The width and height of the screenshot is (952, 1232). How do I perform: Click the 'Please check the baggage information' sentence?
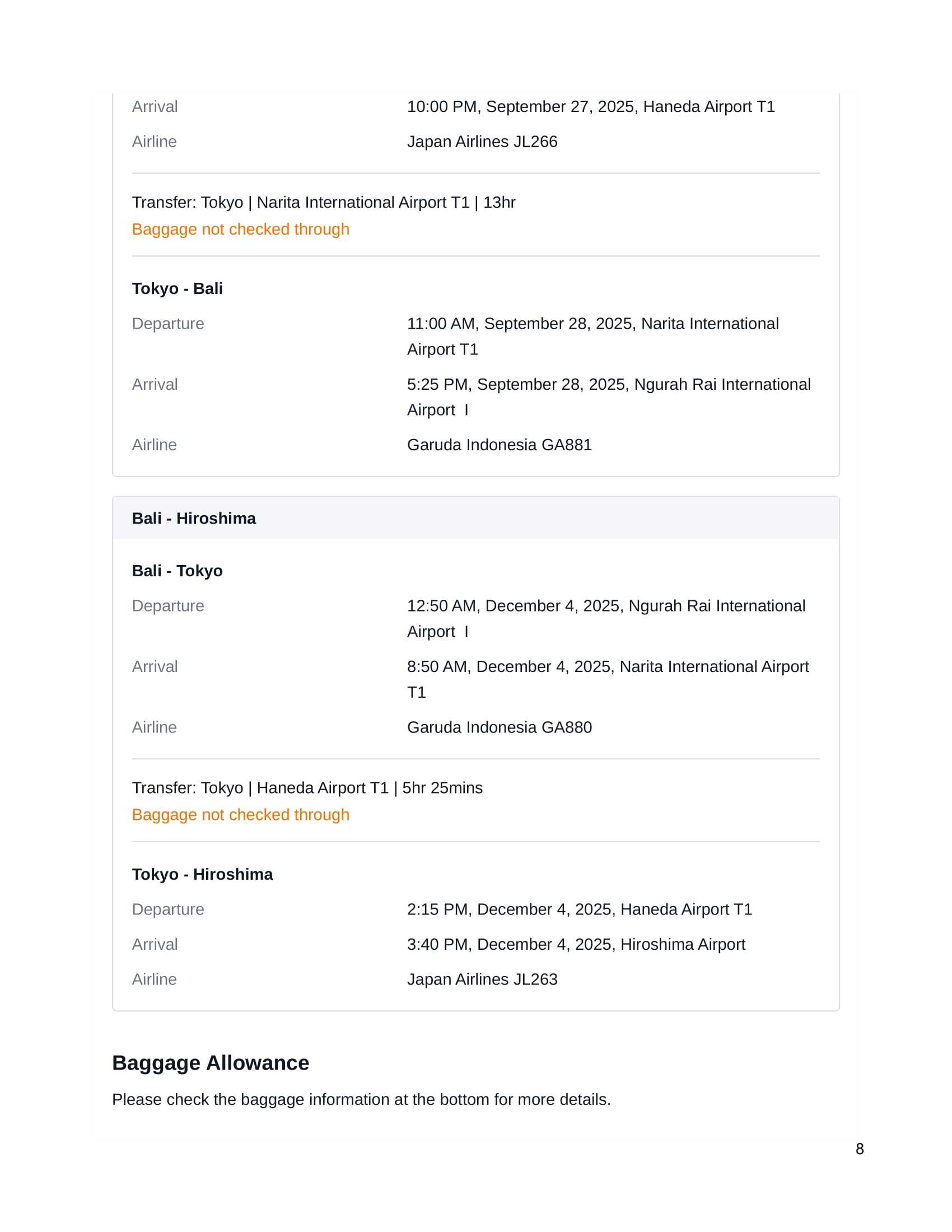click(x=361, y=1099)
